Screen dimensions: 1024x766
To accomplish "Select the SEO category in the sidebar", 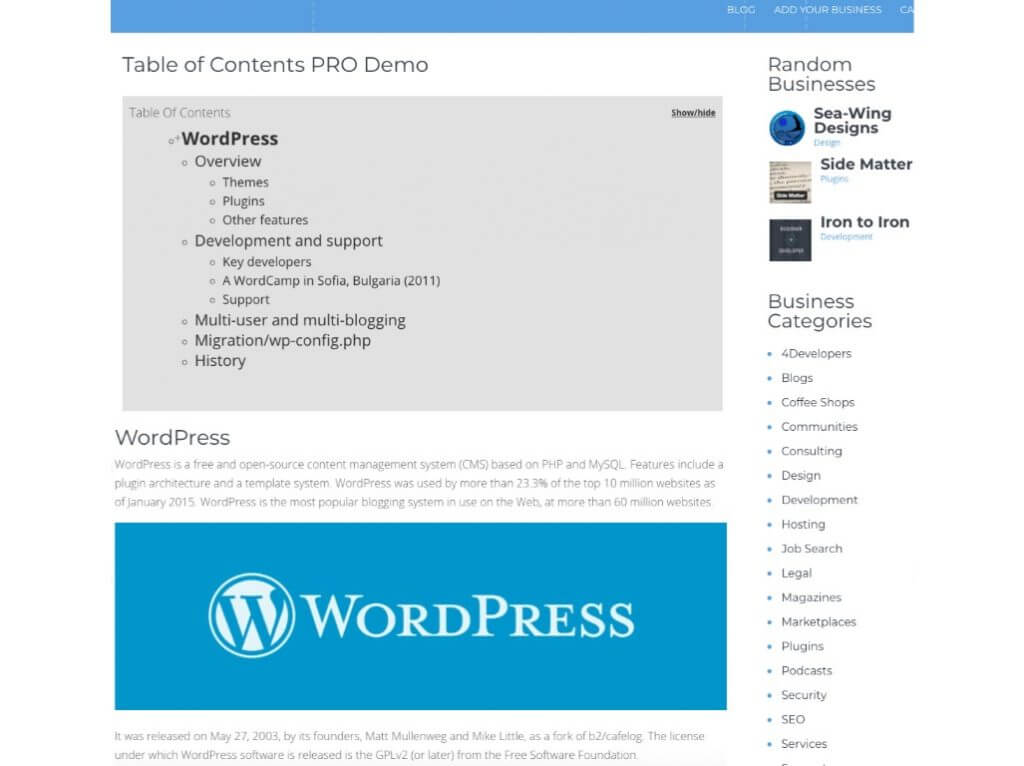I will [x=792, y=719].
